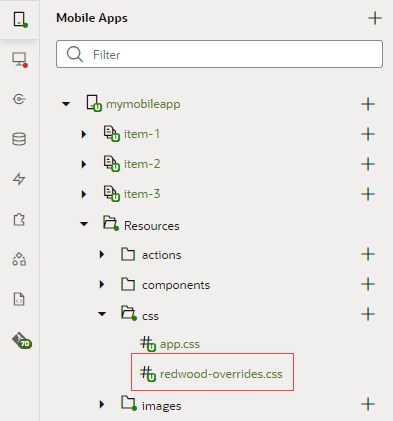Click the plus icon for item-2

coord(368,164)
